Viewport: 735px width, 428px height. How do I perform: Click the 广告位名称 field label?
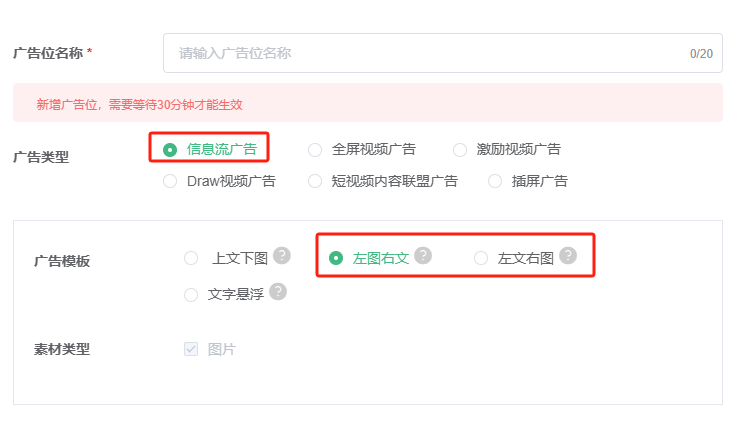(48, 53)
